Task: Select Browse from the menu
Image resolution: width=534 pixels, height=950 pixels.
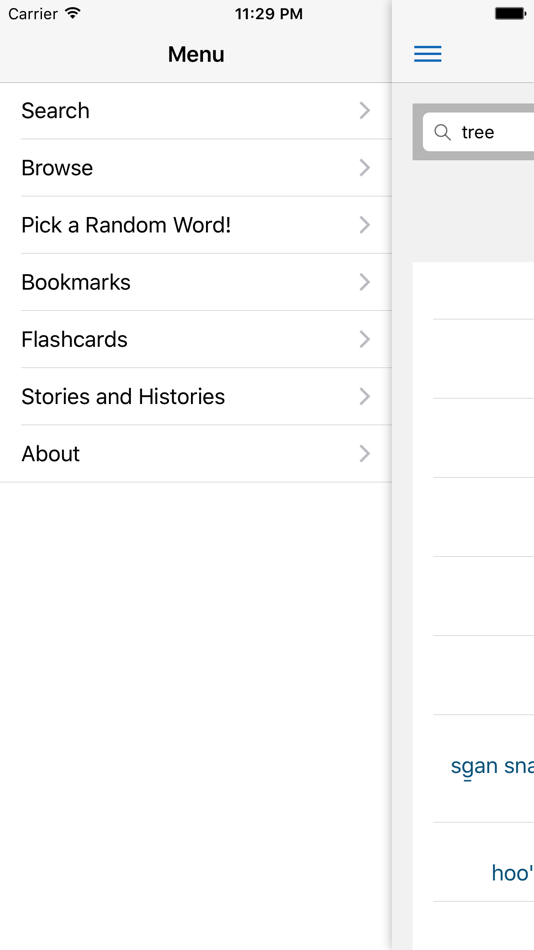Action: click(196, 168)
